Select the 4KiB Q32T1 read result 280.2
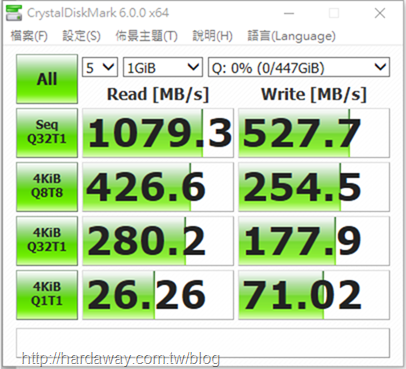This screenshot has width=406, height=369. tap(158, 241)
